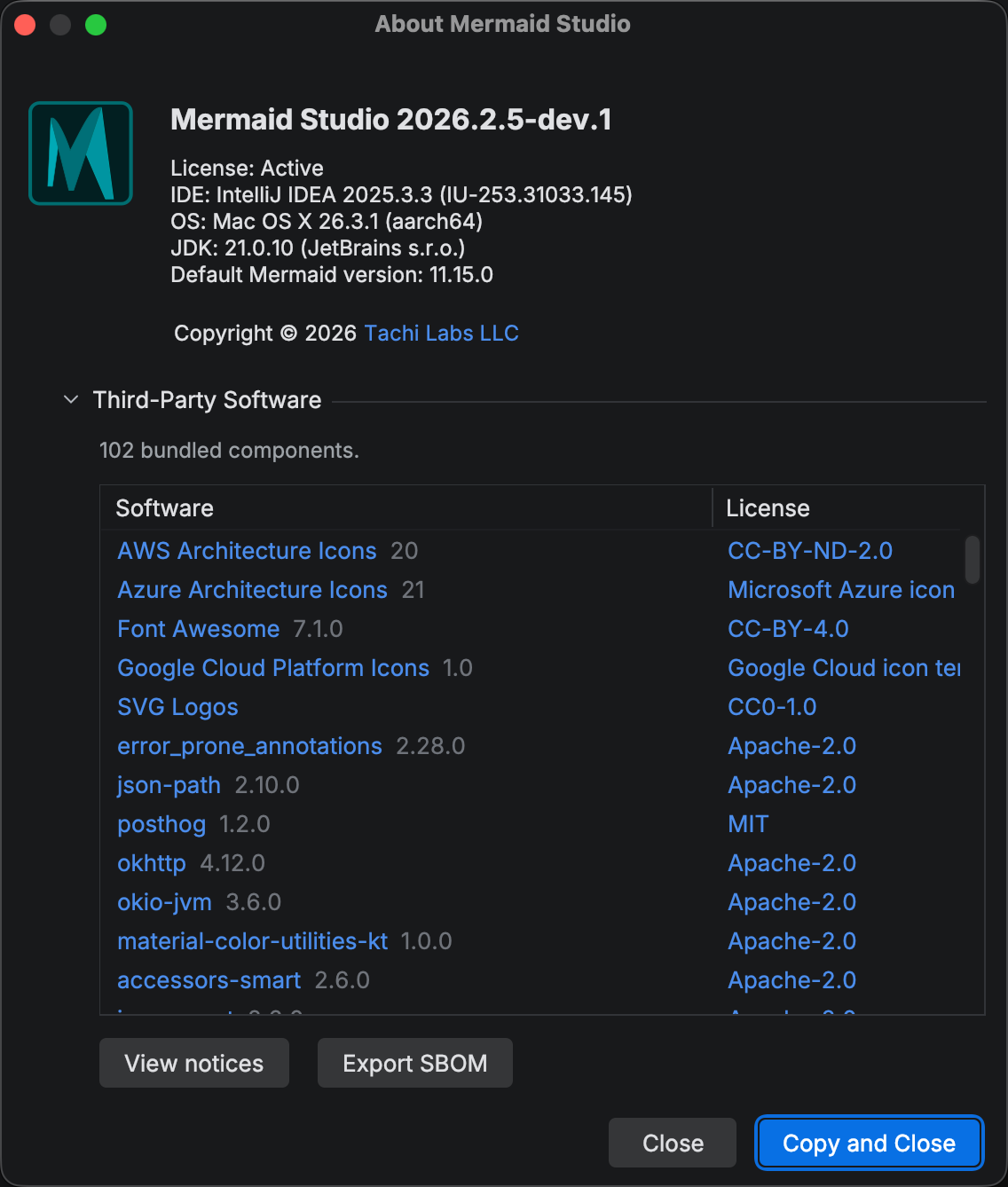Click the View notices button
The height and width of the screenshot is (1187, 1008).
click(194, 1063)
